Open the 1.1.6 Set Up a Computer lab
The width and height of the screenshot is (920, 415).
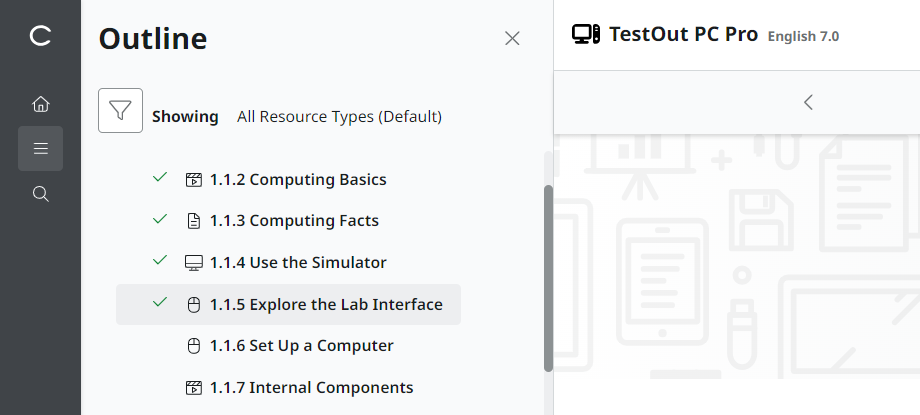[301, 346]
